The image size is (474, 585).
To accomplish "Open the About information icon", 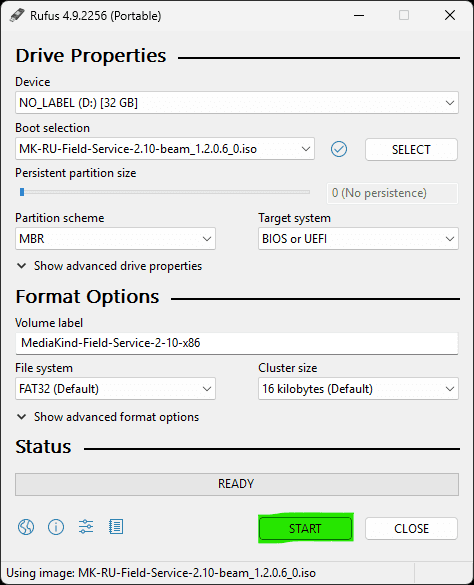I will click(56, 527).
